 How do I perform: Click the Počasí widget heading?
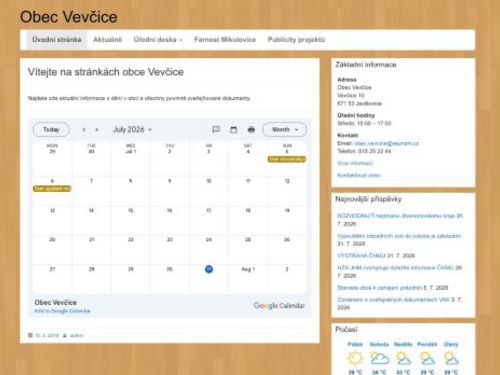(x=346, y=329)
